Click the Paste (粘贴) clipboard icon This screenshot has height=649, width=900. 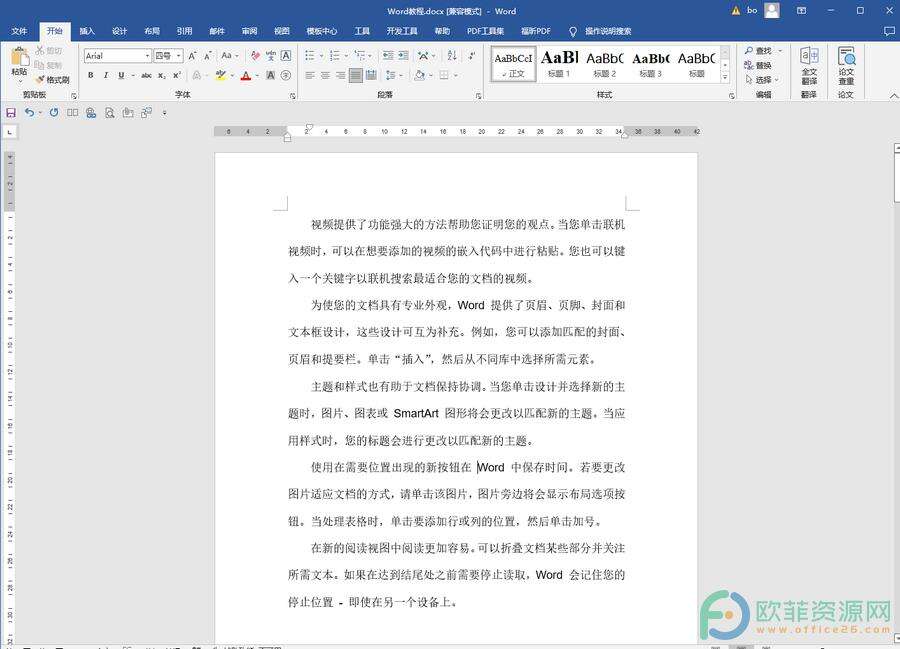[20, 57]
